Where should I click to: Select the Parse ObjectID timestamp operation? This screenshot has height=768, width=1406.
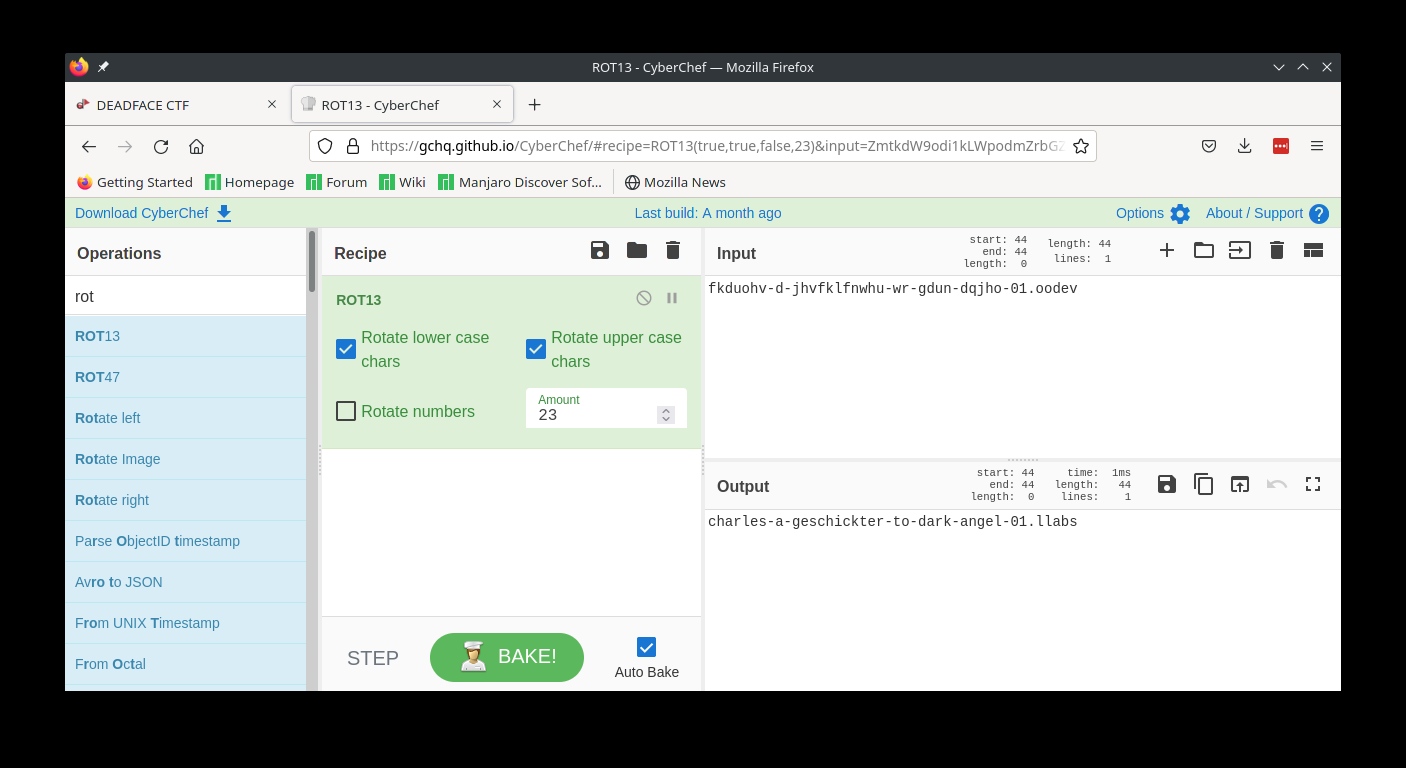tap(186, 541)
